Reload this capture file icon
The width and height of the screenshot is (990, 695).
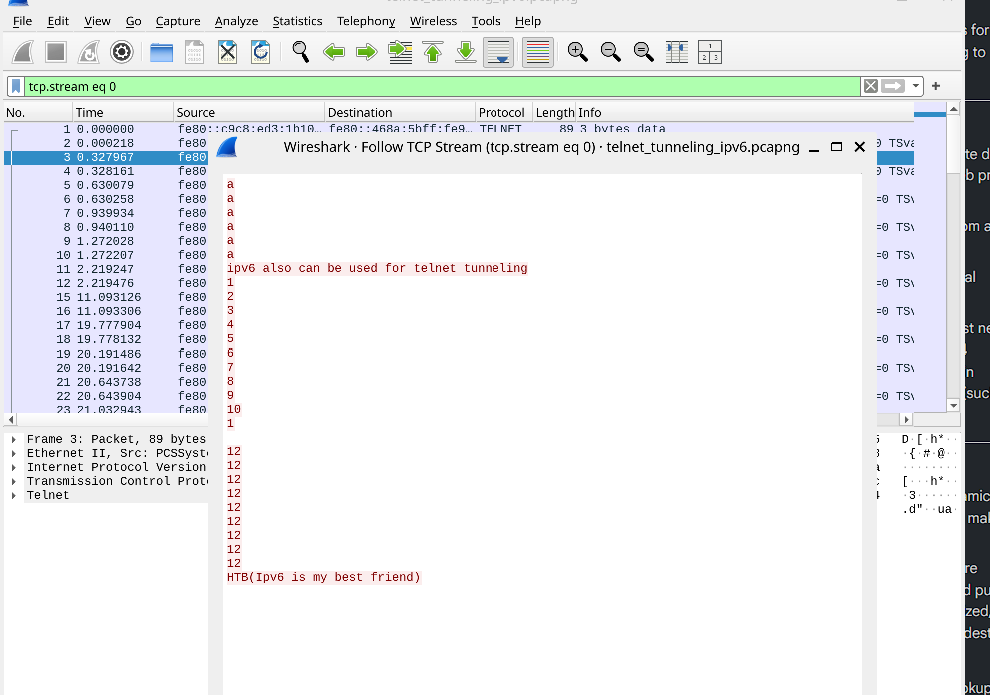[260, 52]
